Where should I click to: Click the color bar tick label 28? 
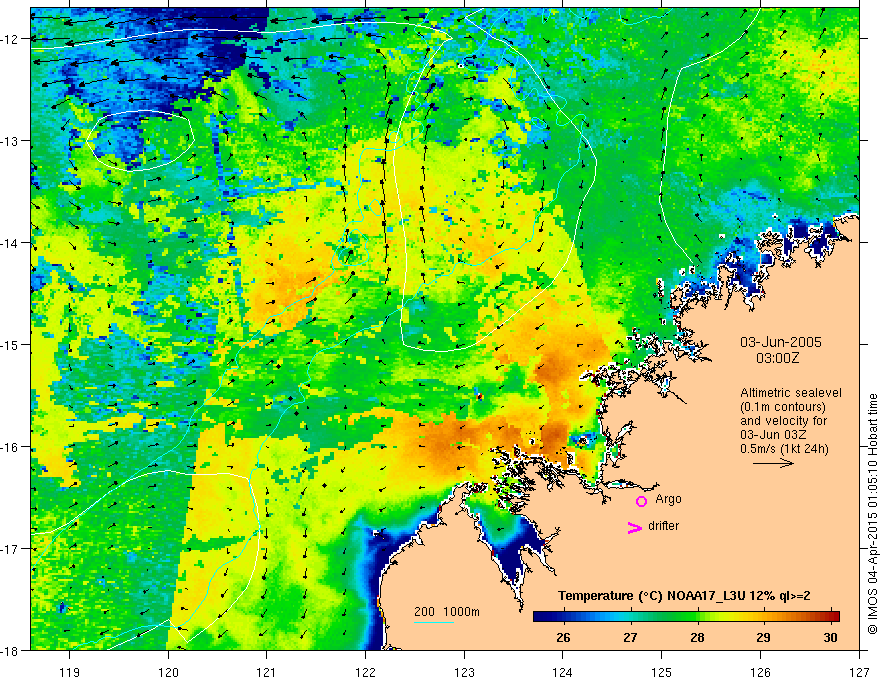[697, 637]
